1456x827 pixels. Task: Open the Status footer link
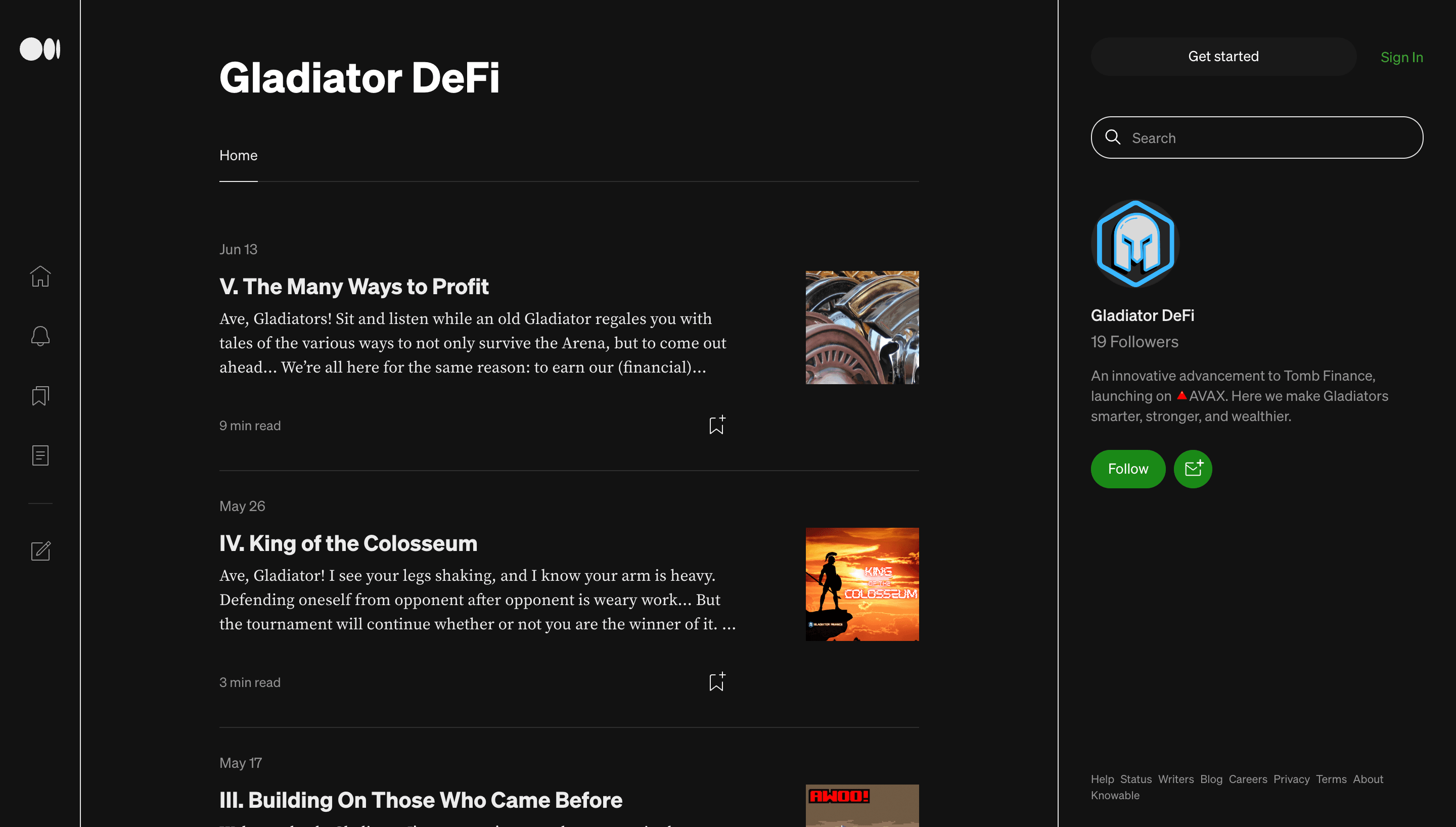(1135, 778)
